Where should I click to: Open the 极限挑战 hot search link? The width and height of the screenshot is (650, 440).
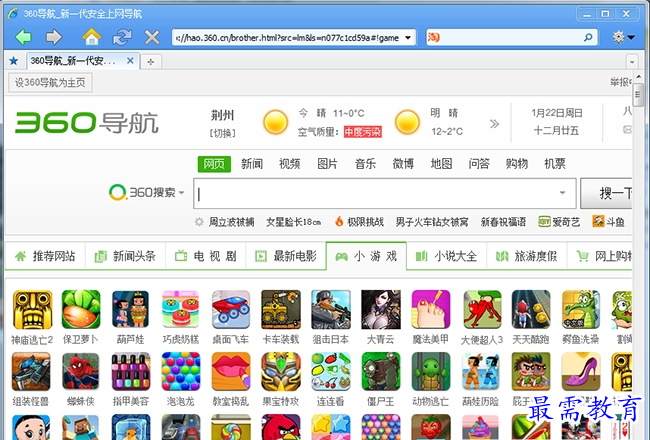click(x=365, y=222)
